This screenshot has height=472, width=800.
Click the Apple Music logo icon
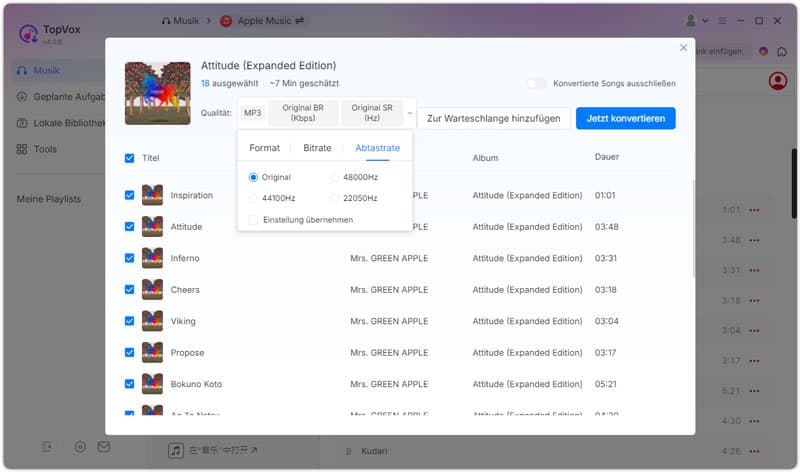click(227, 20)
